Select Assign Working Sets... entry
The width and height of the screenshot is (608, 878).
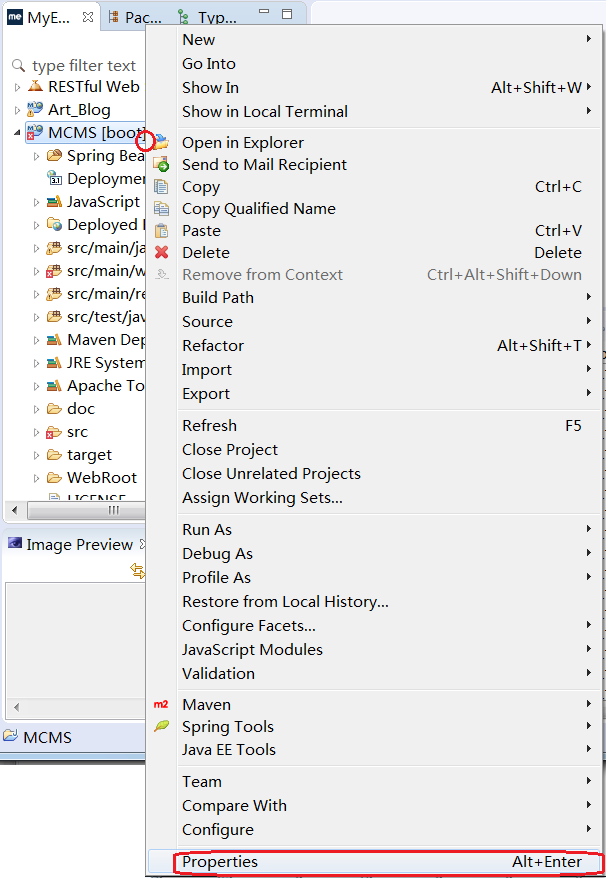coord(376,498)
